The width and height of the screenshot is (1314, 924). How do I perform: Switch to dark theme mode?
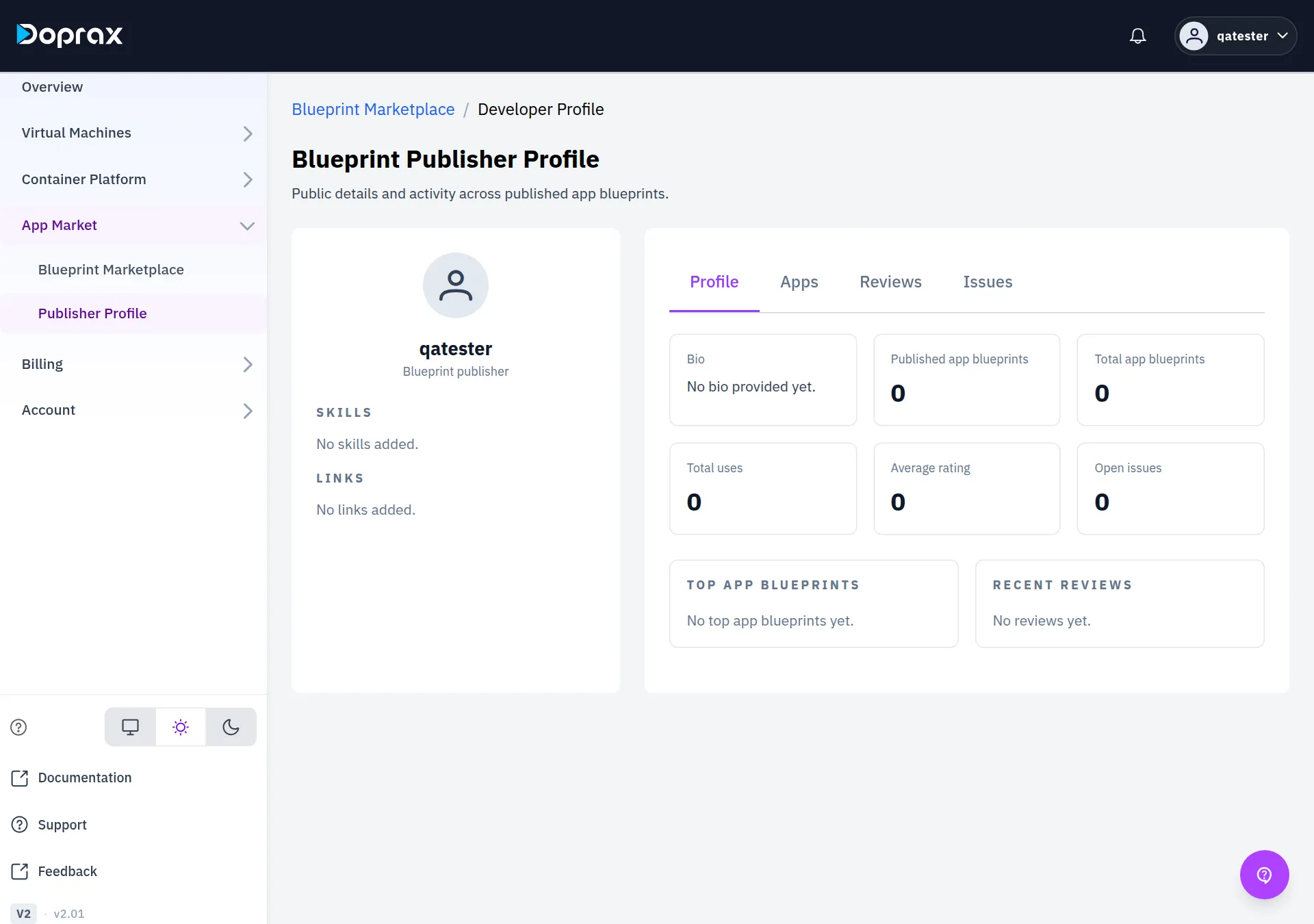(231, 727)
